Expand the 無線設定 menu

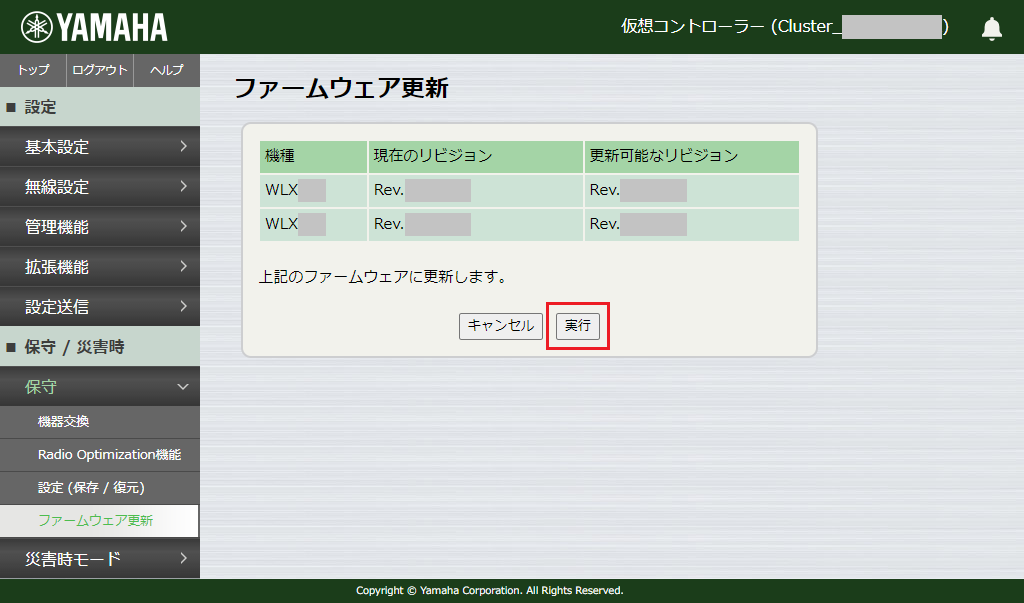coord(100,187)
